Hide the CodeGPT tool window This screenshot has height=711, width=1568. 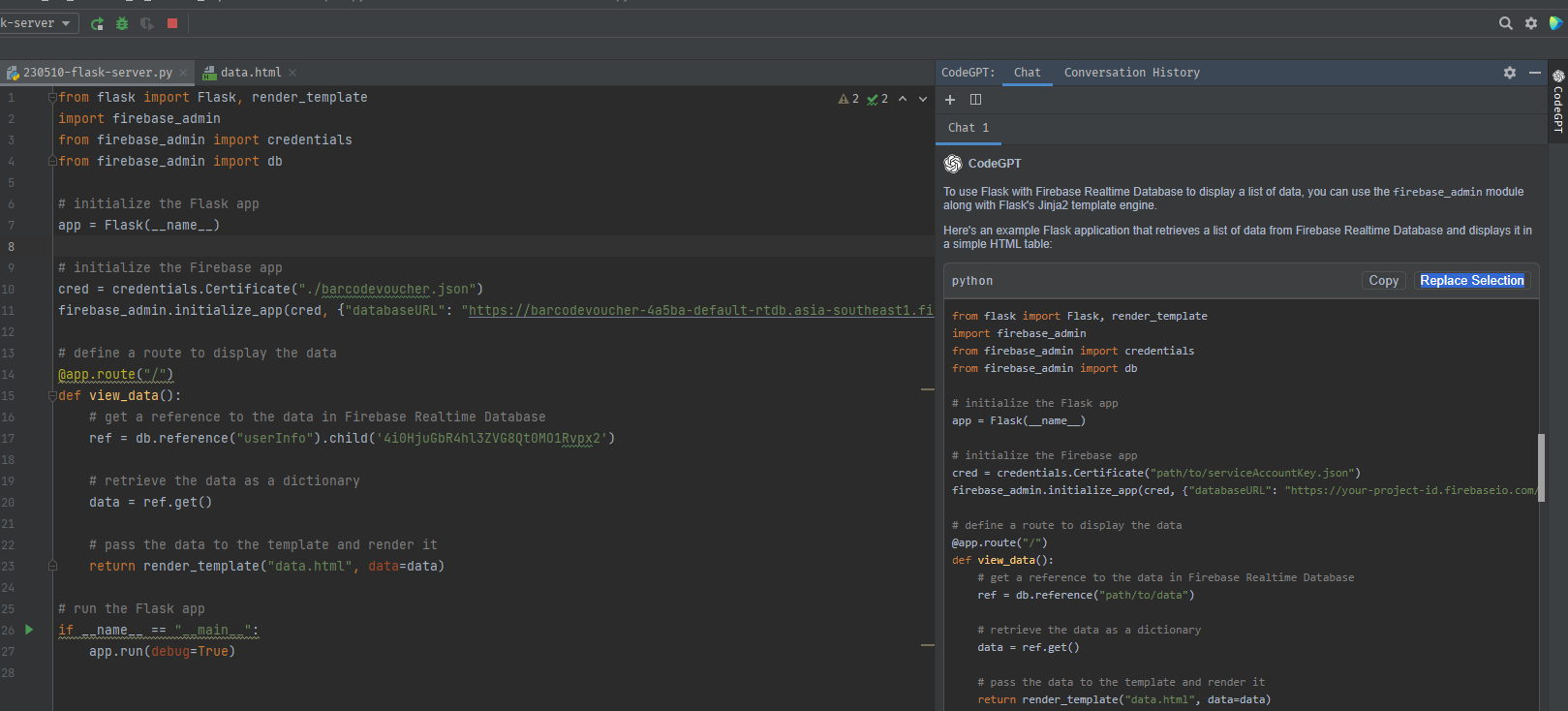pyautogui.click(x=1535, y=73)
